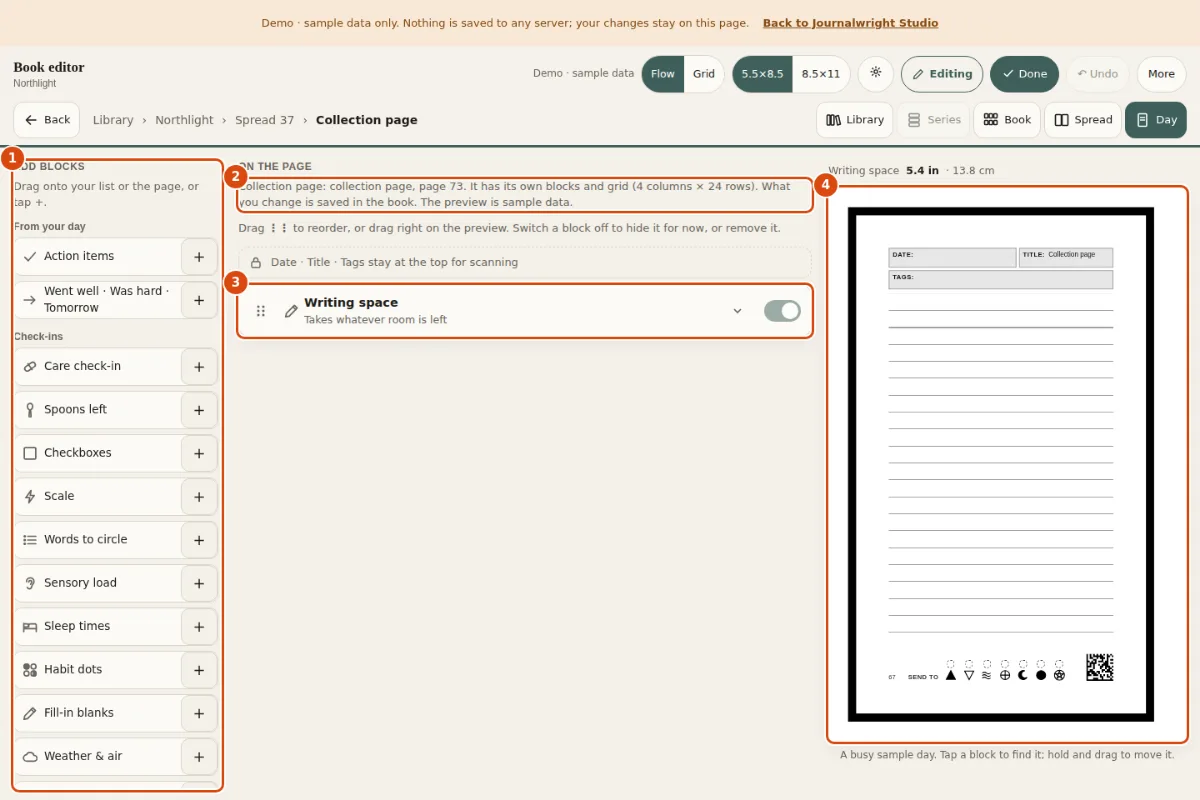Click the DATE field in page preview
The image size is (1200, 800).
click(952, 258)
